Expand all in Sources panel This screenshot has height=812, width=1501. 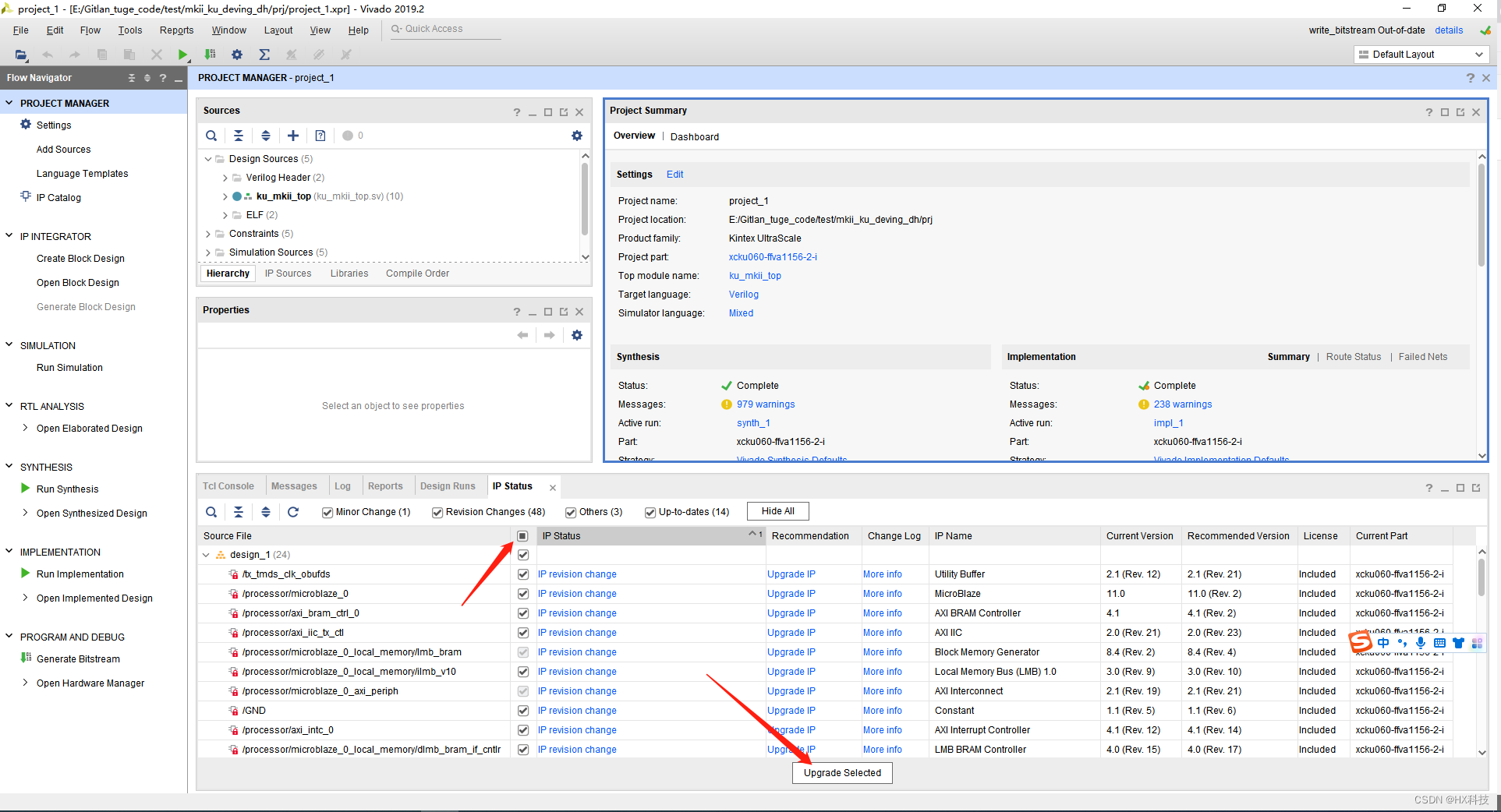point(266,136)
